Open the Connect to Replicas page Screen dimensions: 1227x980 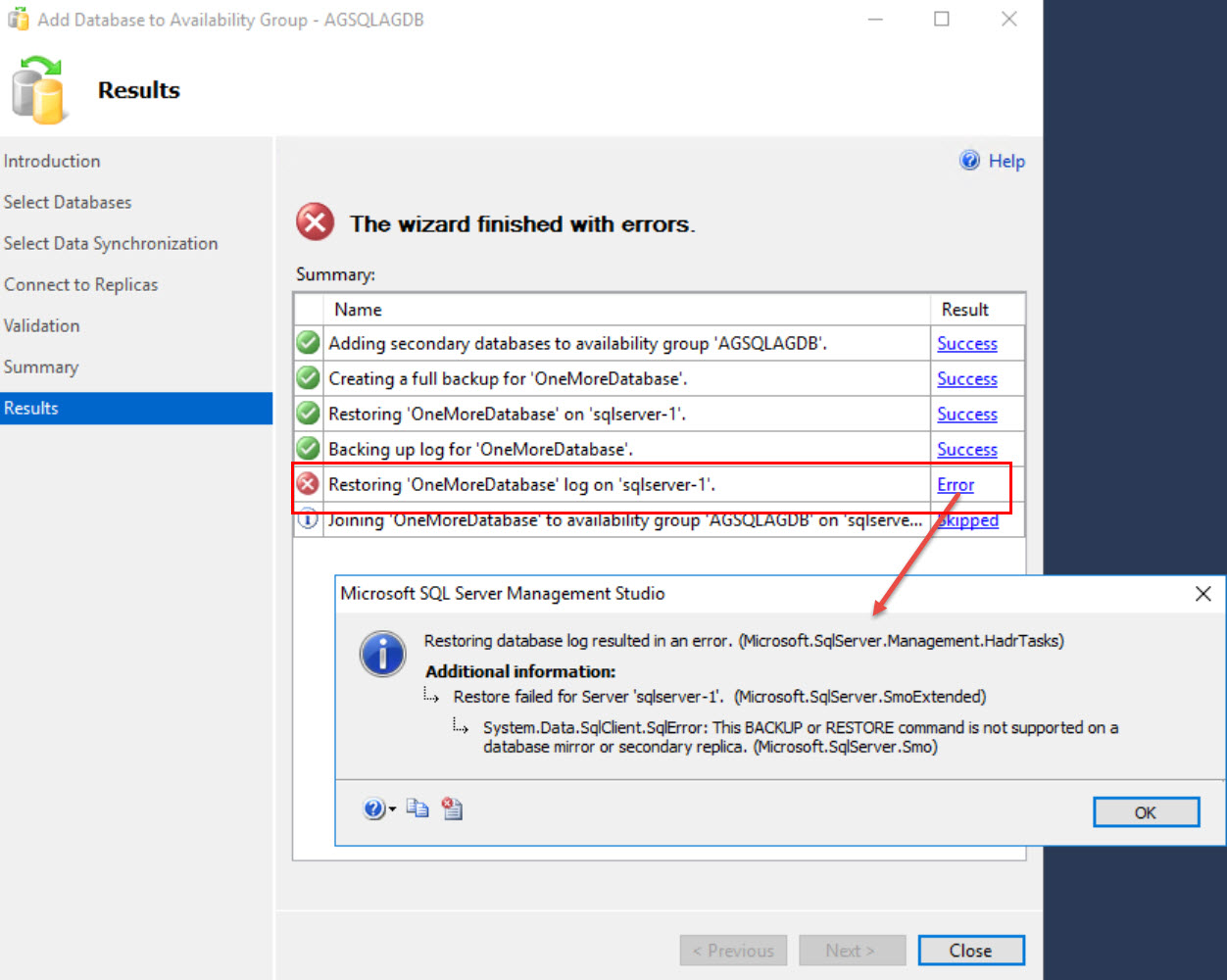(x=80, y=284)
